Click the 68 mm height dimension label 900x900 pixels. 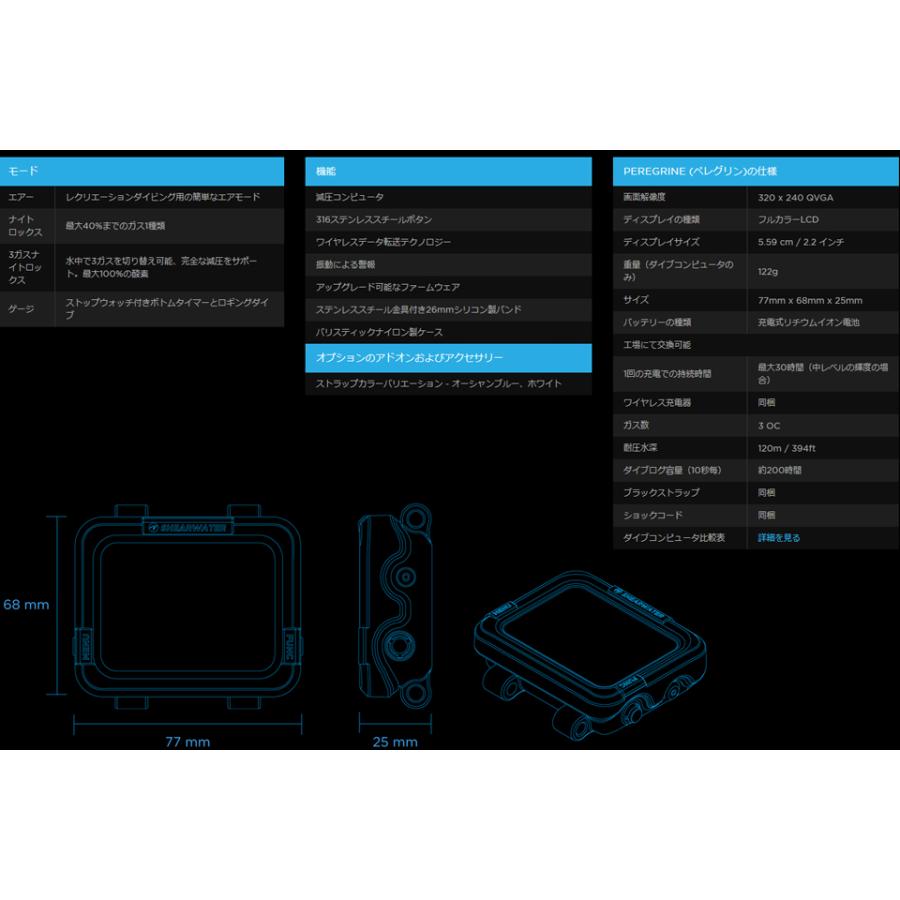pyautogui.click(x=26, y=604)
